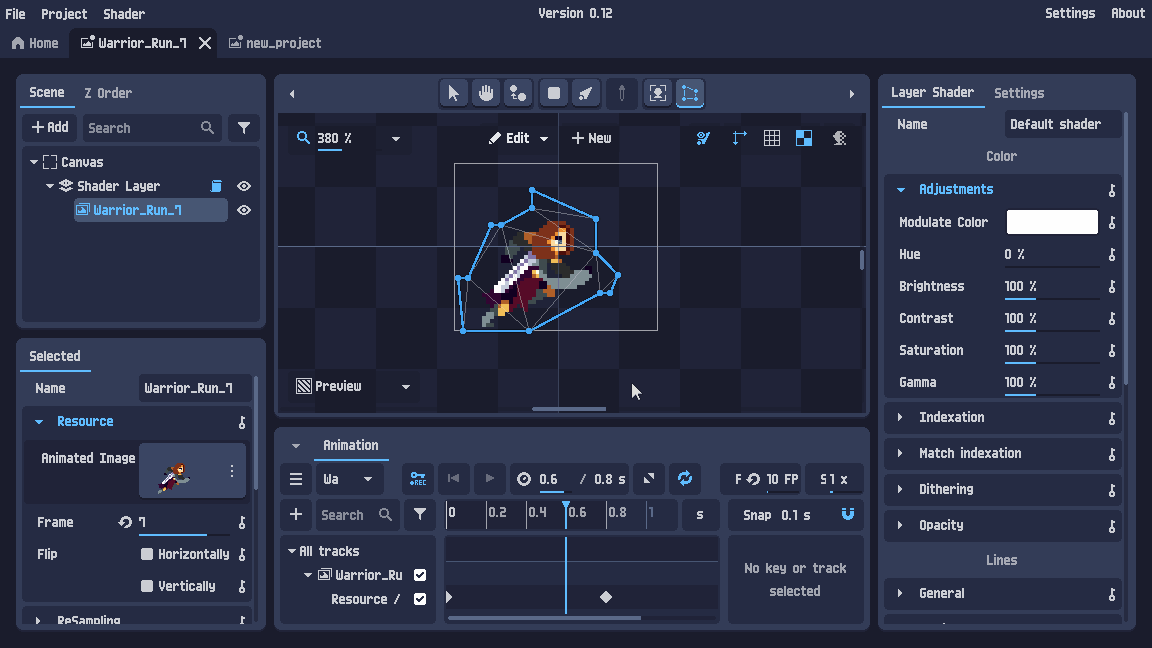The width and height of the screenshot is (1152, 648).
Task: Uncheck the Warrior_Ru track checkbox
Action: [420, 575]
